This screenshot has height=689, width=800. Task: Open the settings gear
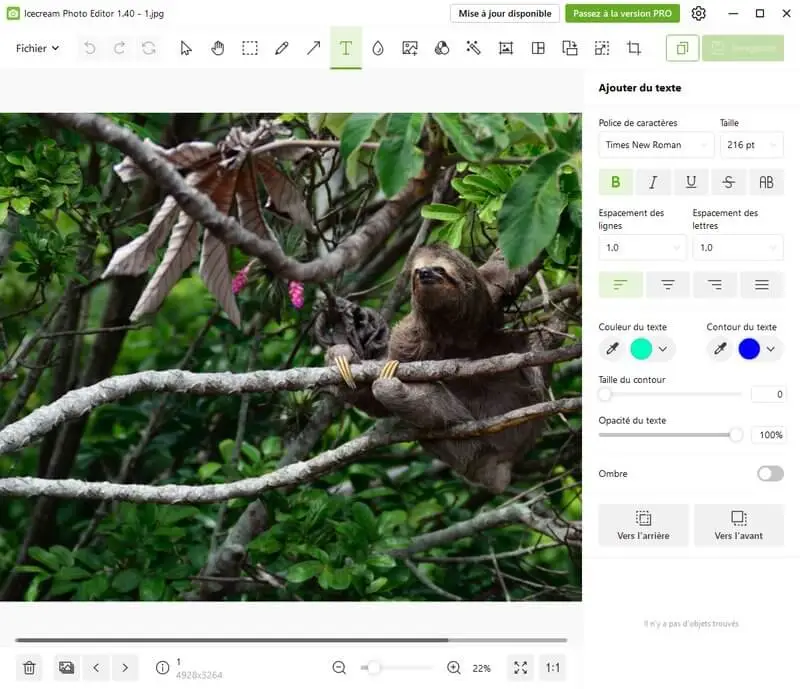tap(698, 13)
